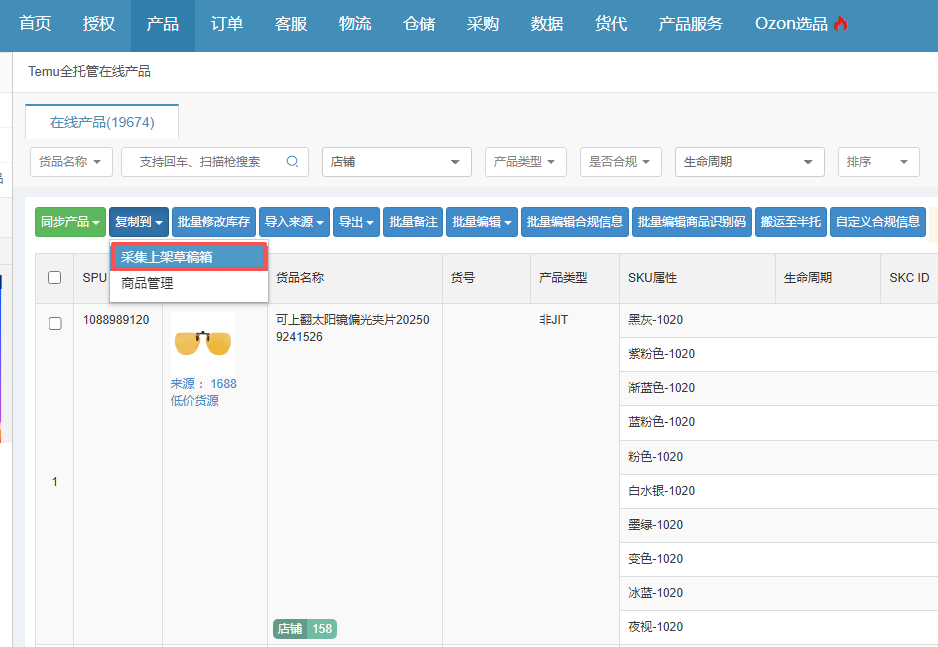Open the sunglasses clip product thumbnail

pos(203,343)
